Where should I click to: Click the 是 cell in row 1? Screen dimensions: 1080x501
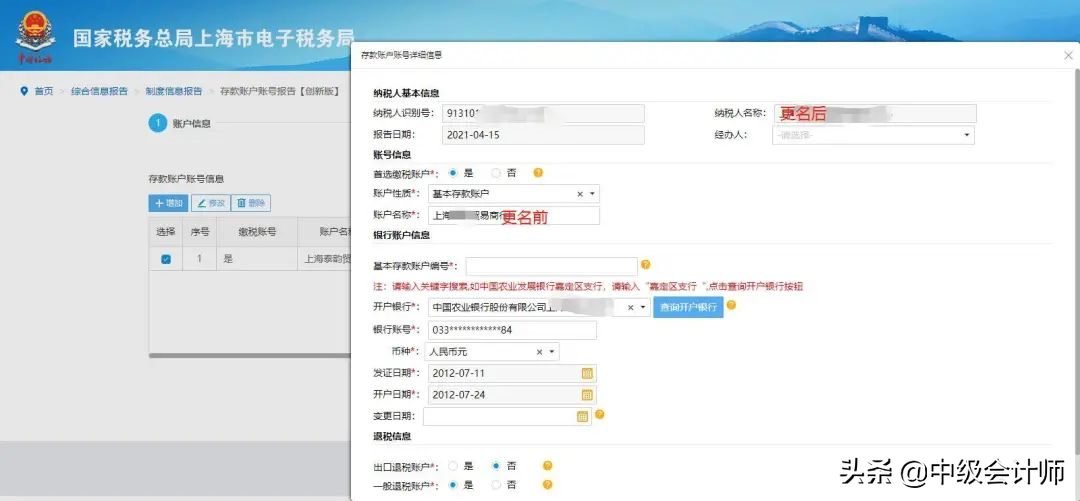pyautogui.click(x=257, y=260)
